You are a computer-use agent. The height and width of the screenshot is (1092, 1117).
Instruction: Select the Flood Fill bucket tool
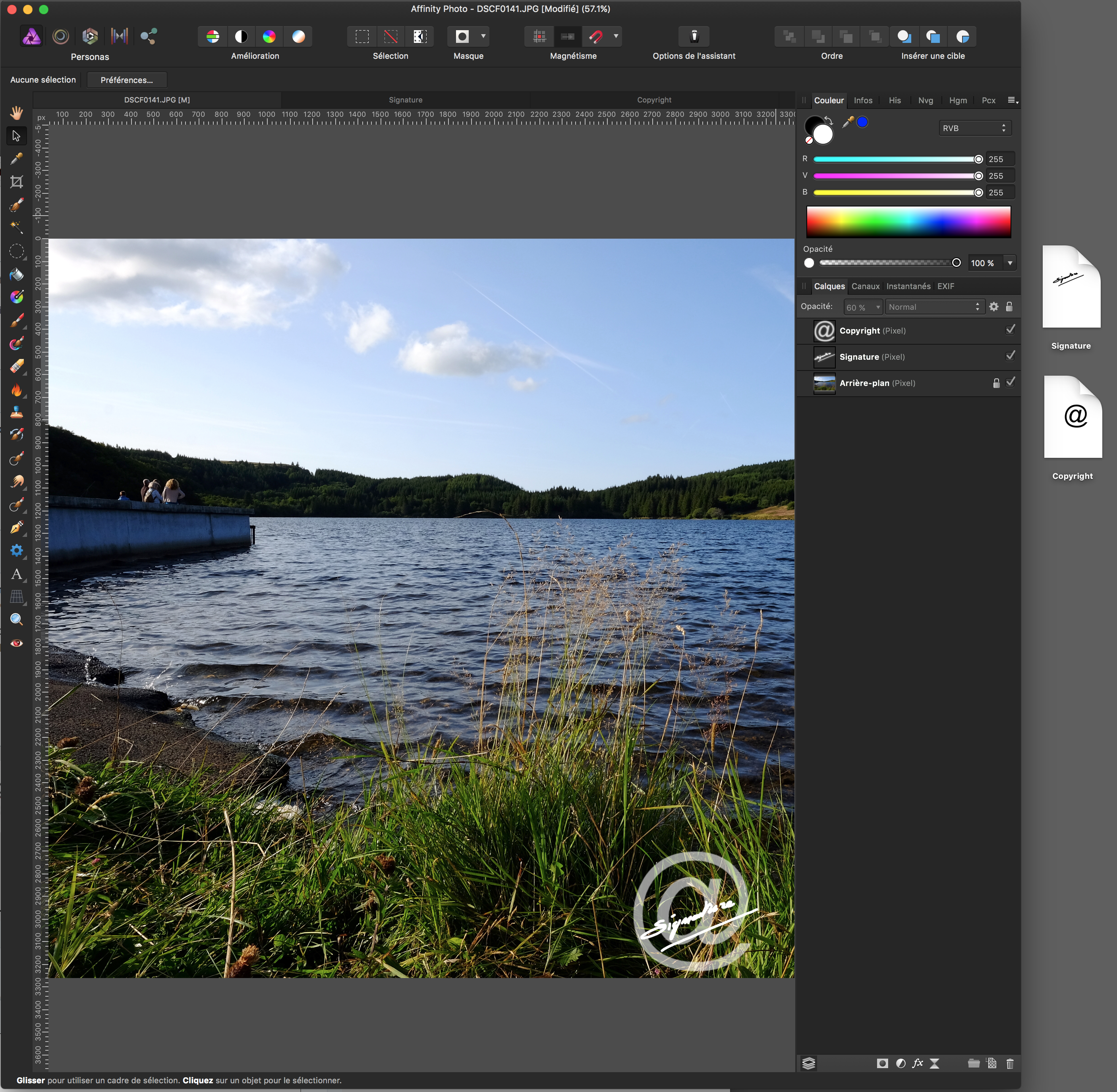(17, 275)
